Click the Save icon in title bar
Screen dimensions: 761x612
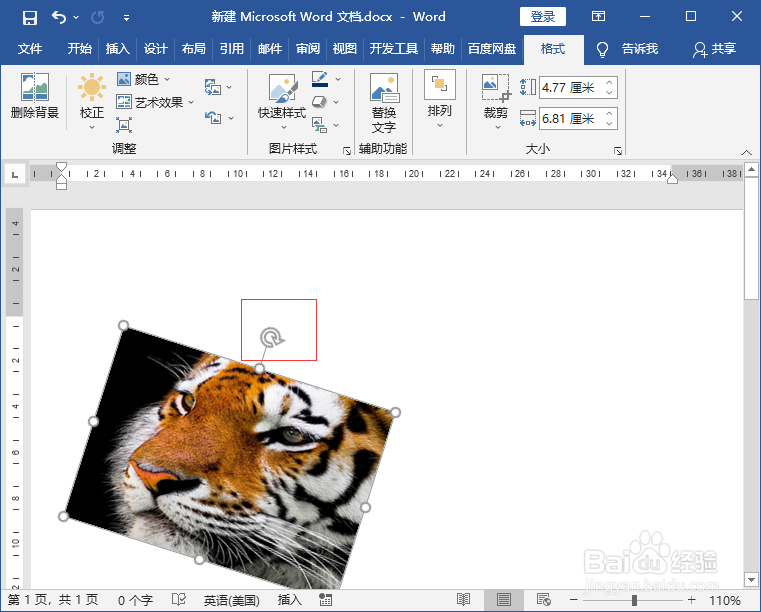pos(30,18)
